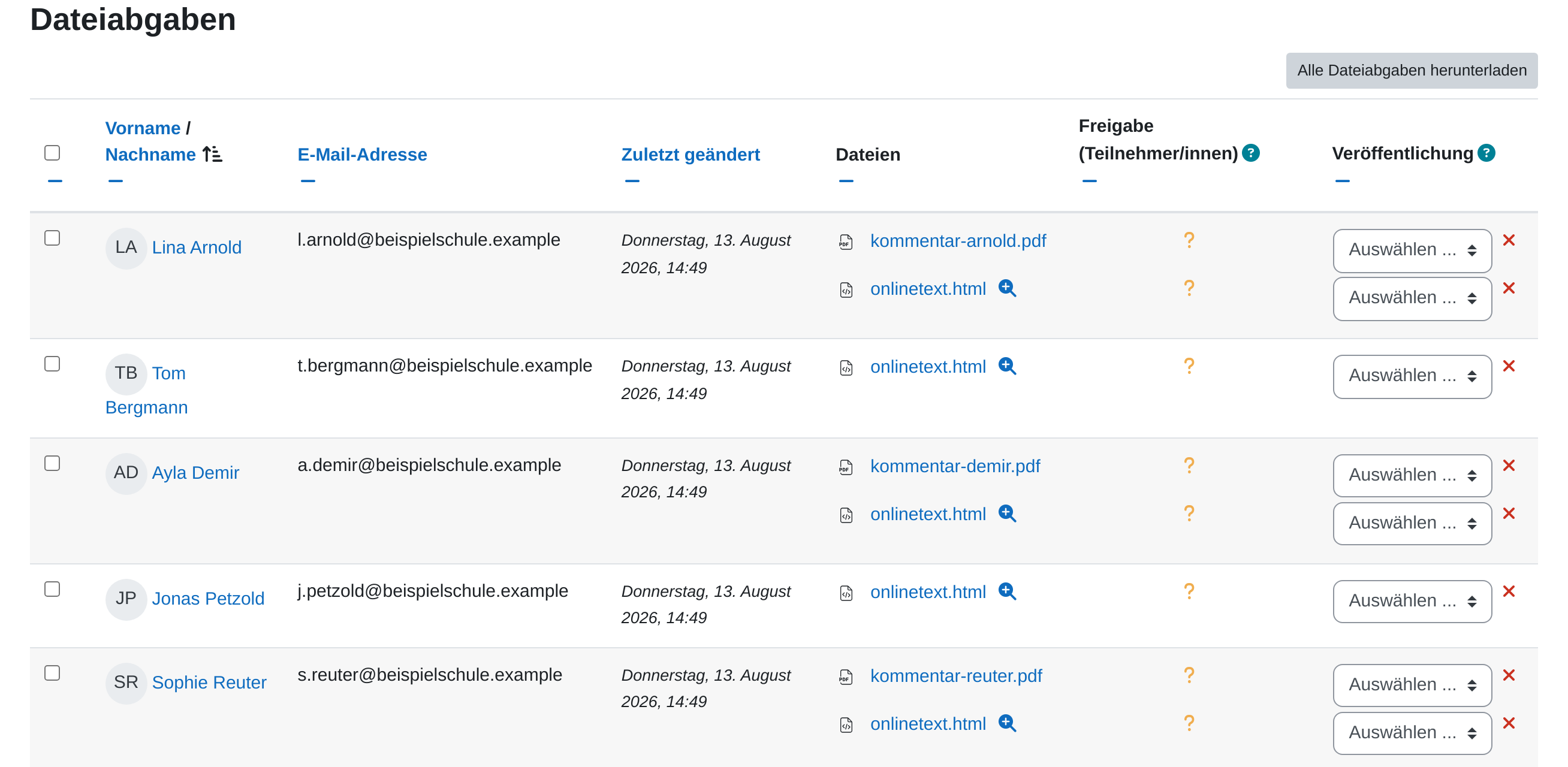The image size is (1568, 767).
Task: Preview Jonas Petzold's onlinetext.html with the magnifier icon
Action: tap(1008, 591)
